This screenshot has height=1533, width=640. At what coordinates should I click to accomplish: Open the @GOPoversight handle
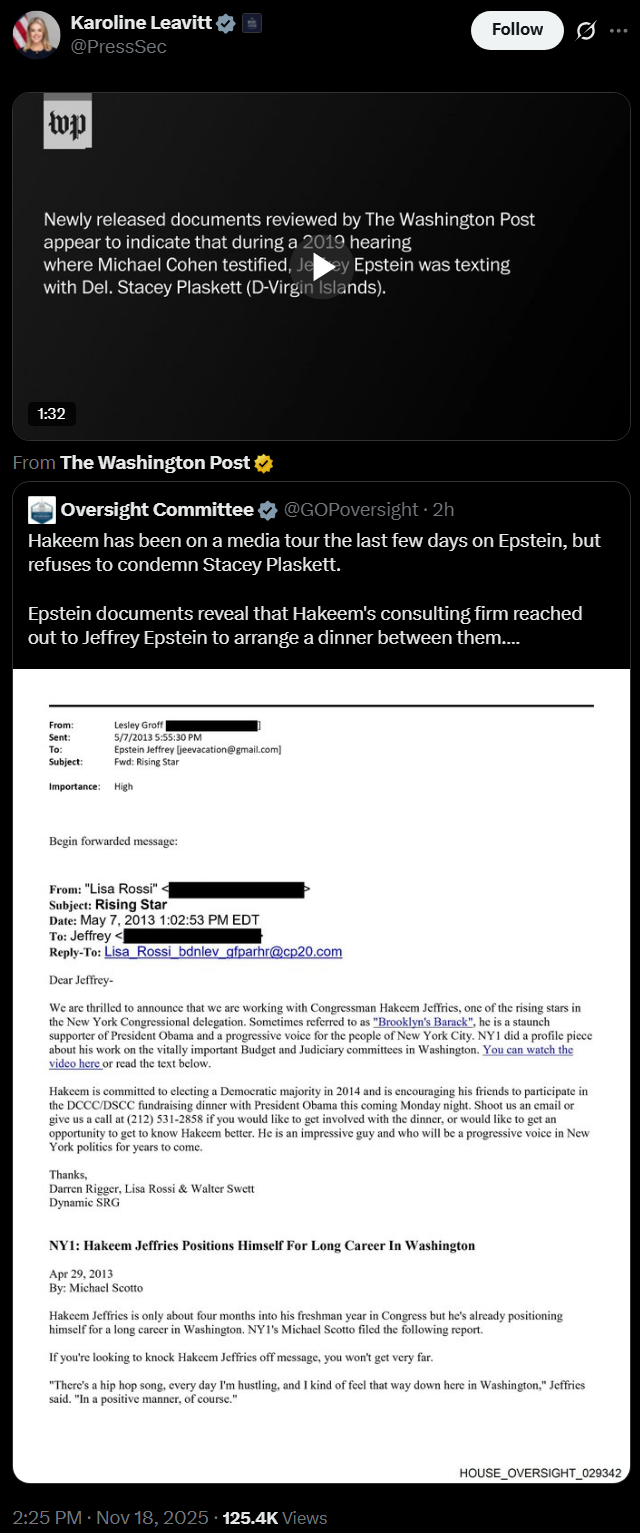351,510
